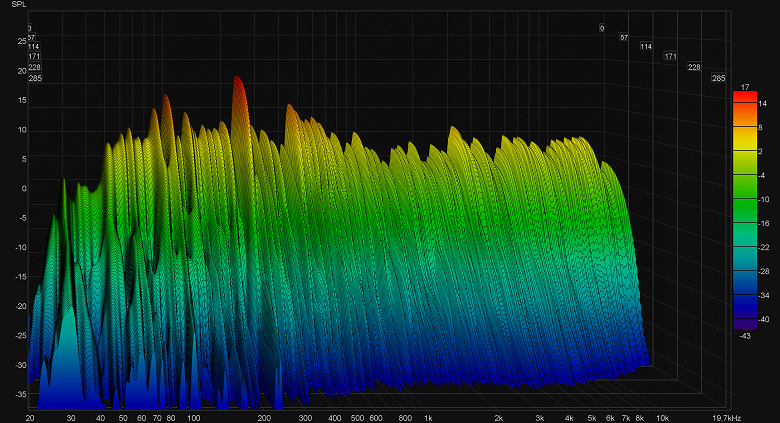The image size is (780, 423).
Task: Click the 800 Hz frequency axis label
Action: coord(405,418)
